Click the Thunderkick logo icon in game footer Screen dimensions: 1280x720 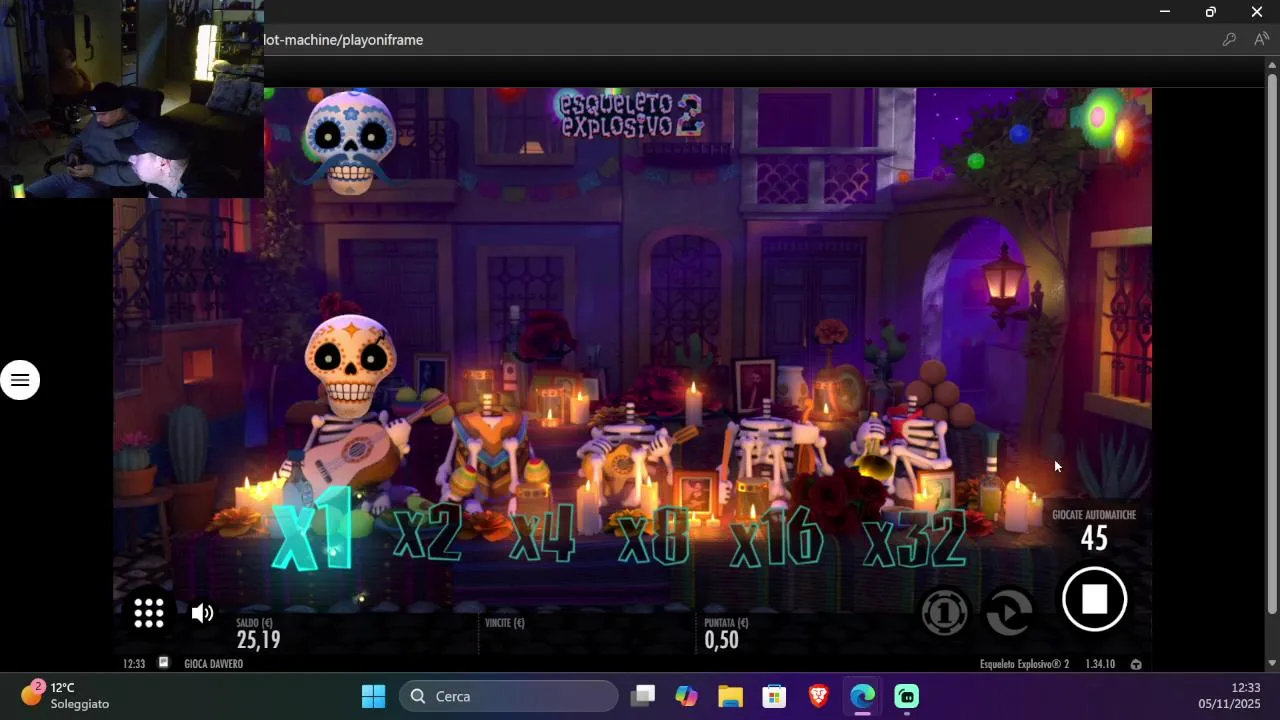pos(1136,664)
